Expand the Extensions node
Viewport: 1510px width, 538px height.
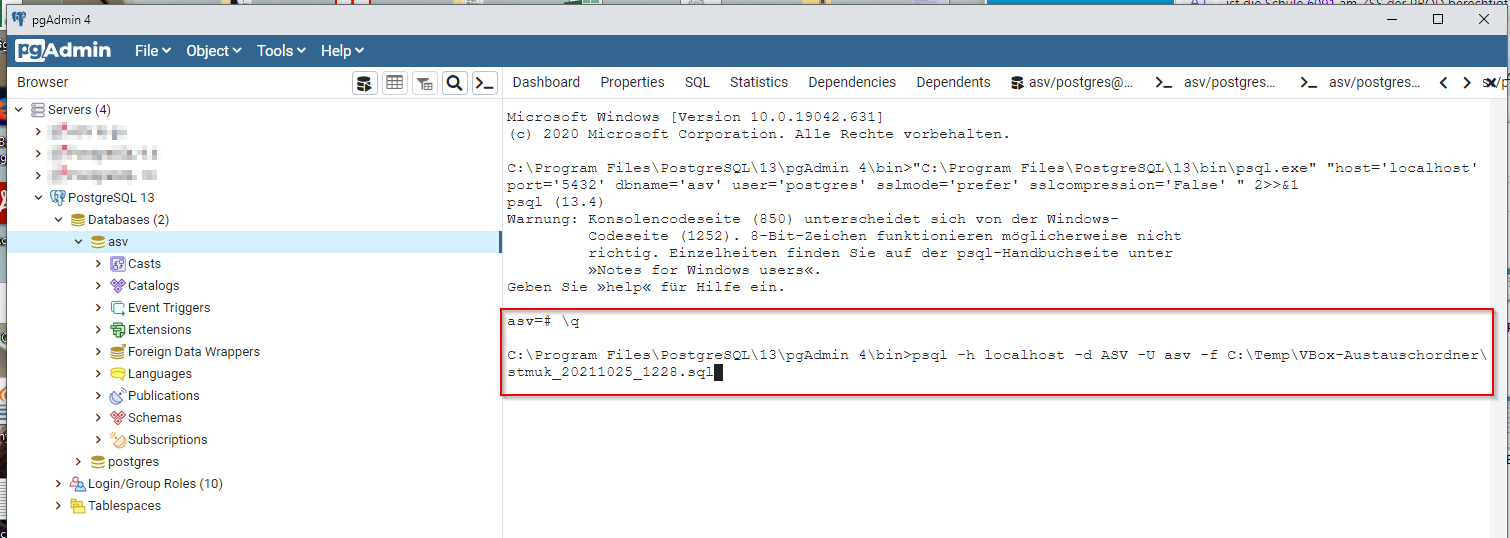click(98, 329)
